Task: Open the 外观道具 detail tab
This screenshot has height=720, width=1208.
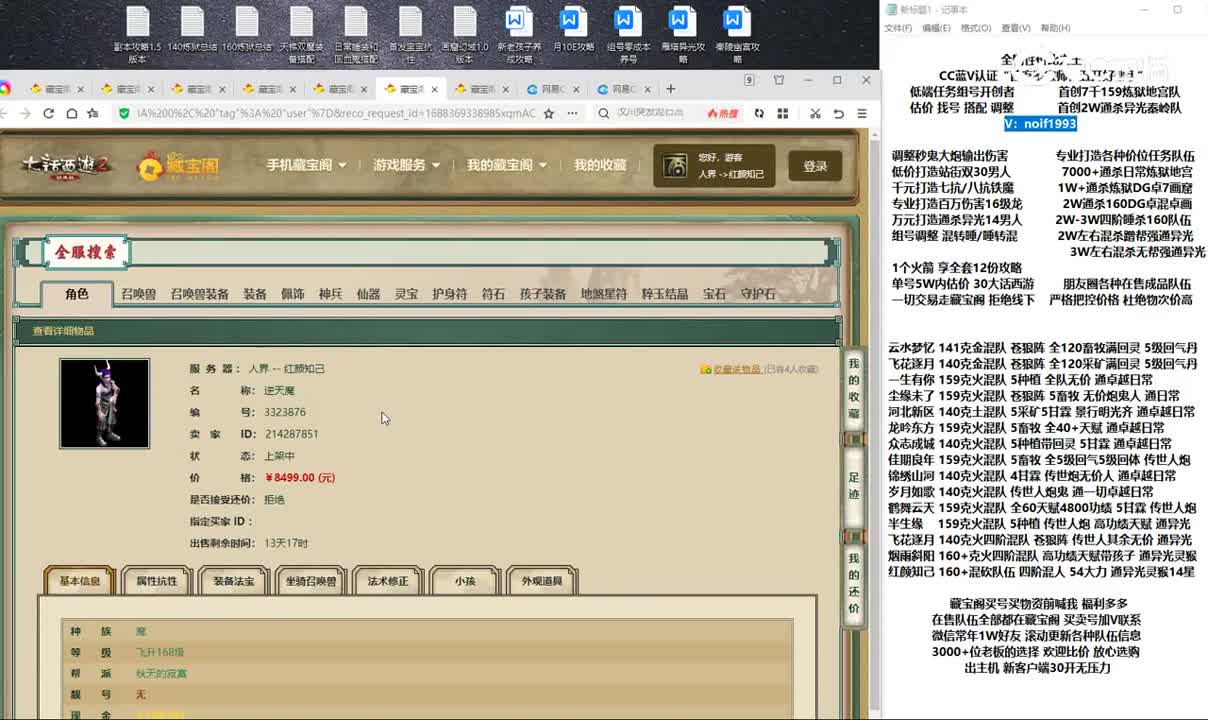Action: (x=542, y=581)
